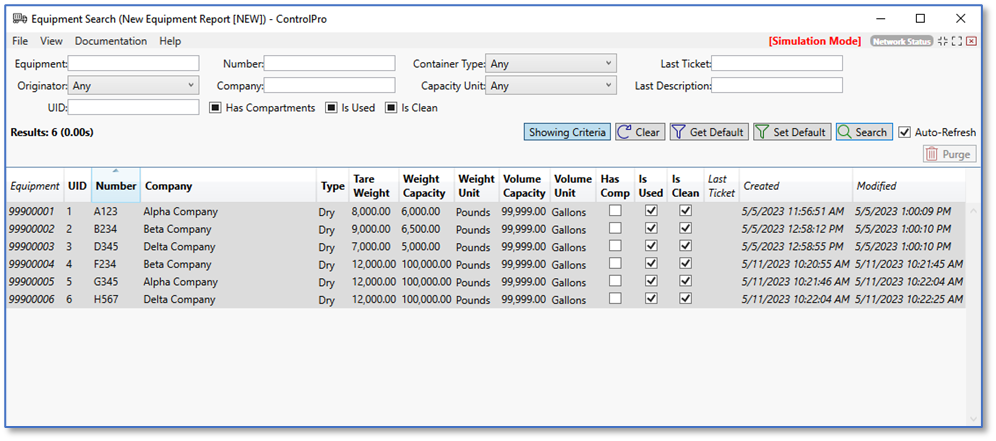Screen dimensions: 996x441
Task: Click the Network Status indicator
Action: pyautogui.click(x=901, y=41)
